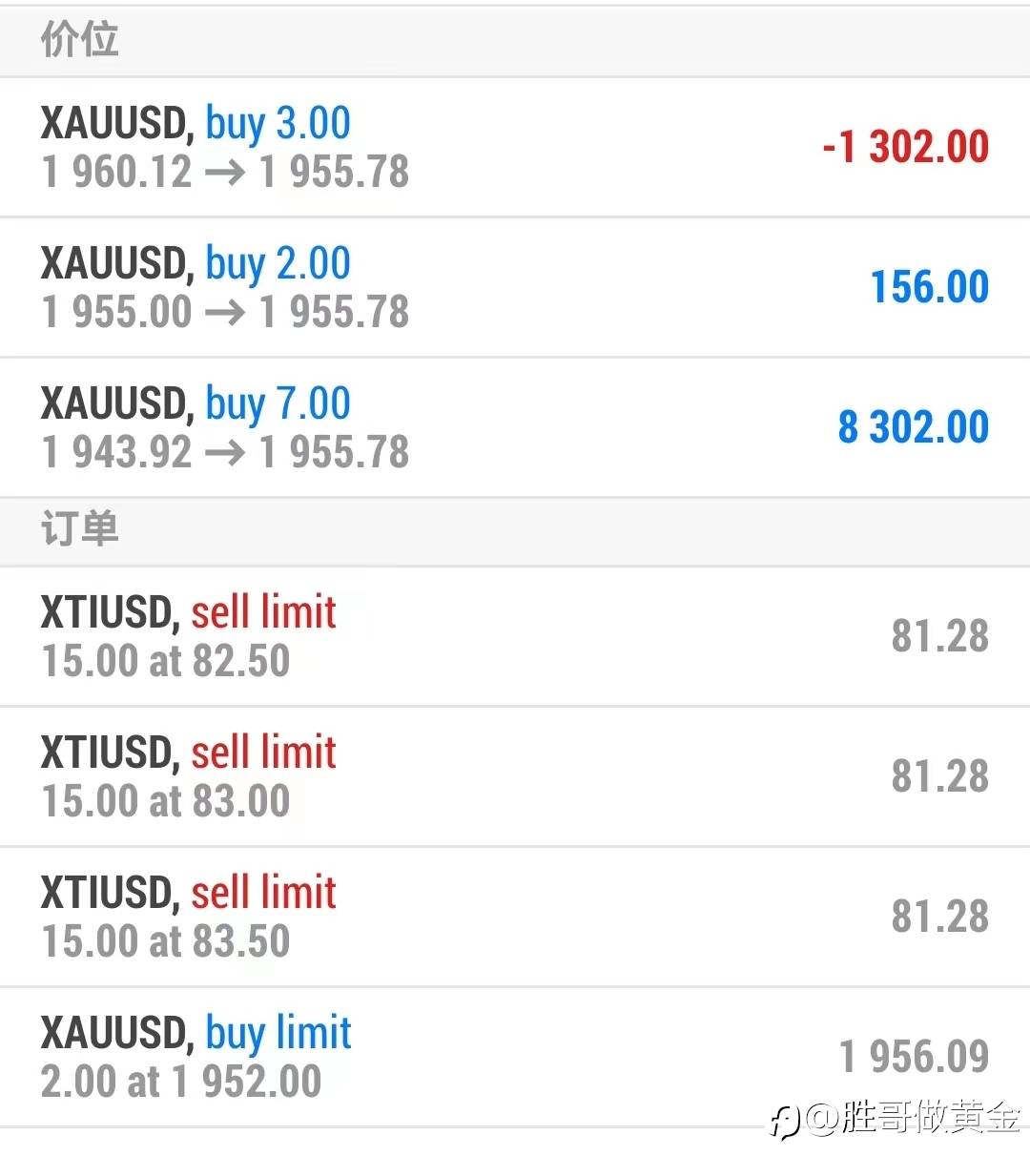Open the XAUUSD buy 7.00 position

[515, 427]
